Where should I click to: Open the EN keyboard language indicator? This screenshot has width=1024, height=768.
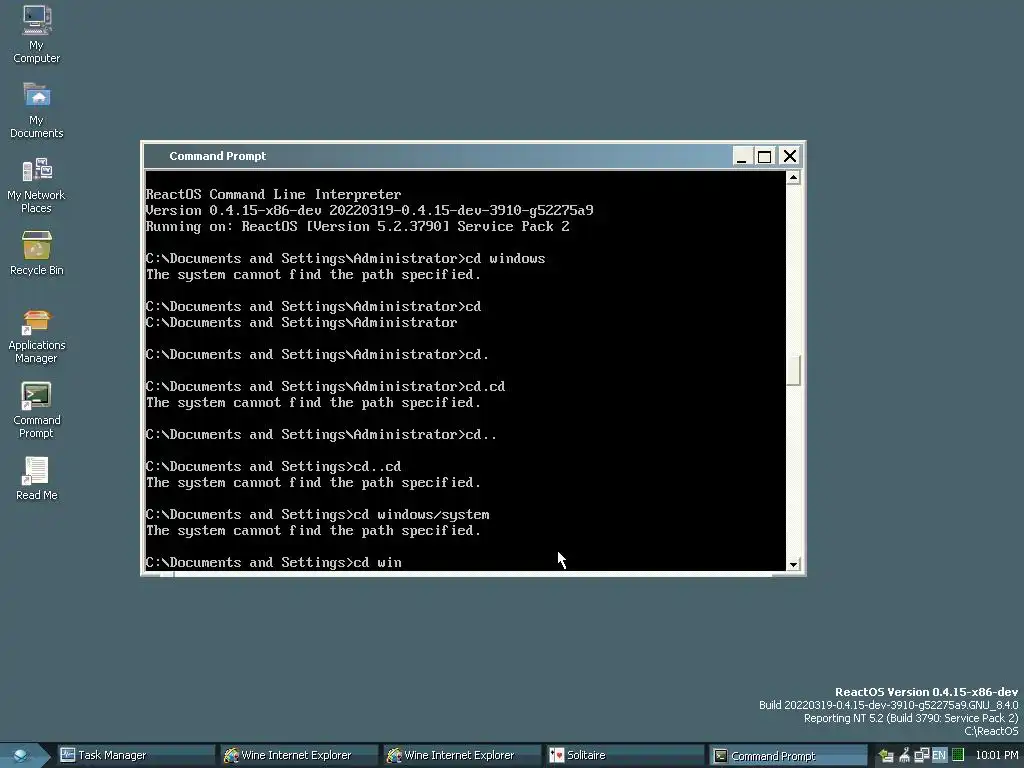click(x=939, y=756)
